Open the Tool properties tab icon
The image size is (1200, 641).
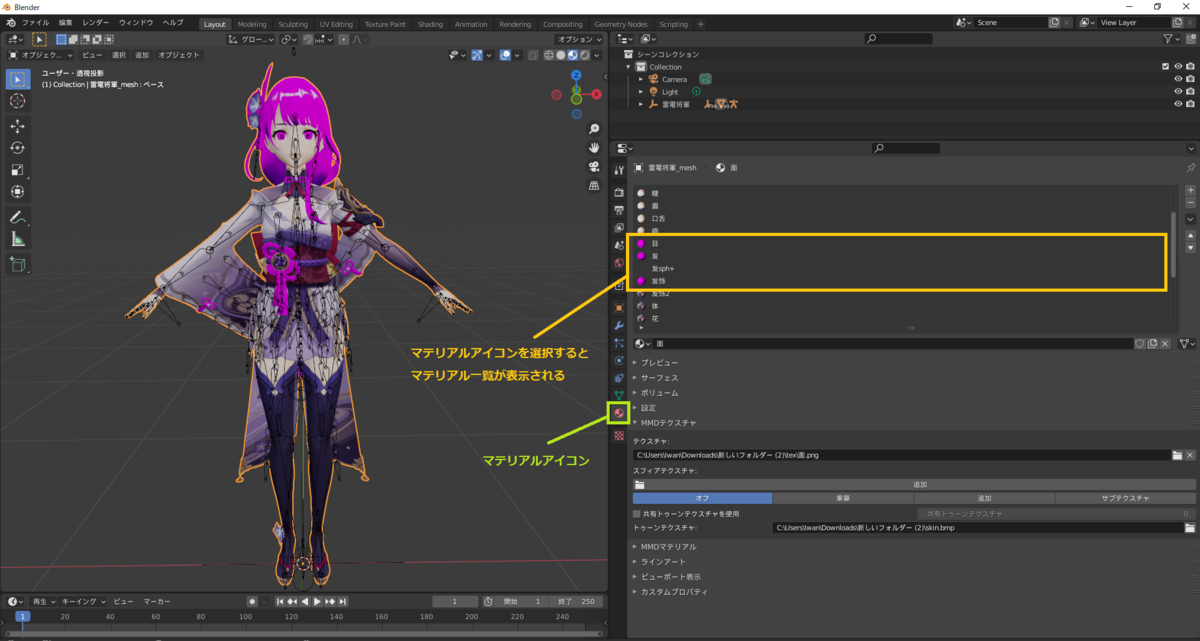click(x=619, y=170)
